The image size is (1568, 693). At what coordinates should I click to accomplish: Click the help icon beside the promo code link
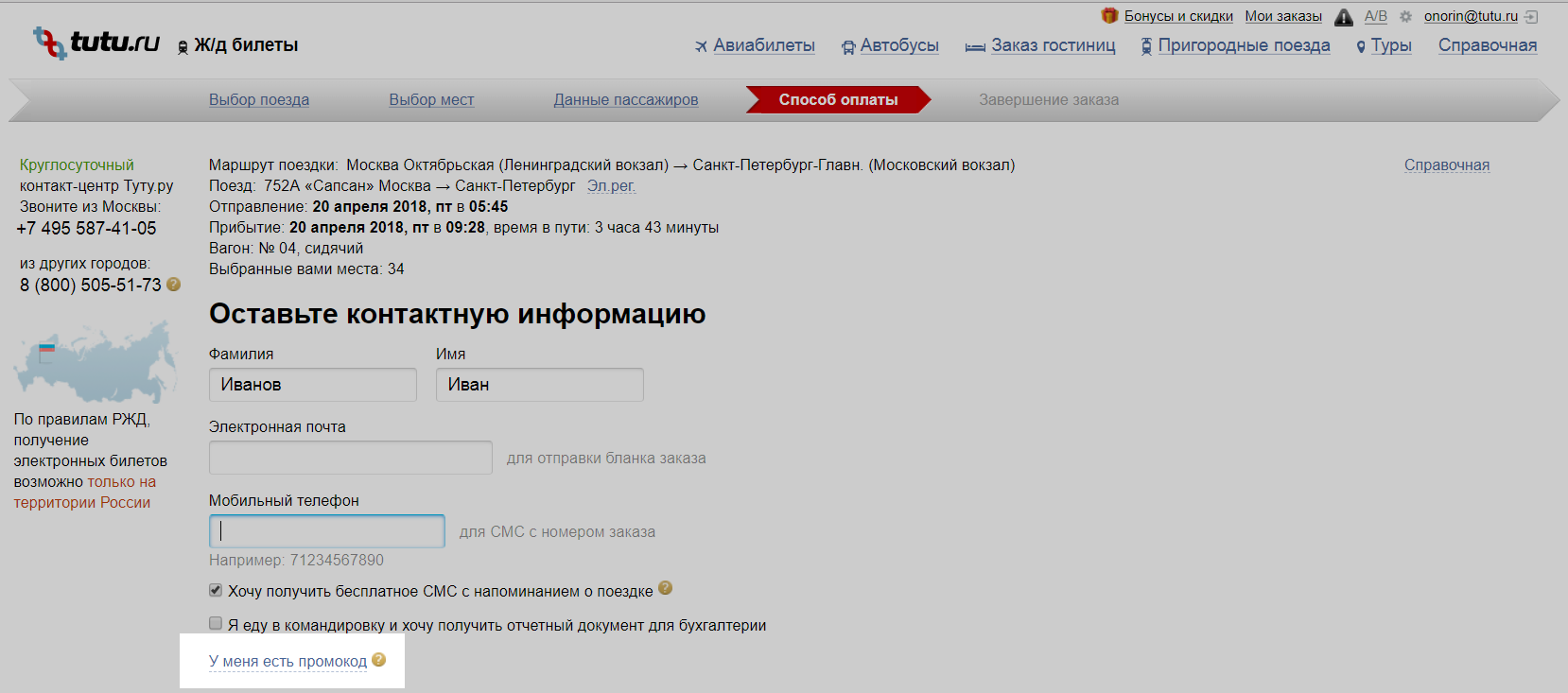[x=379, y=660]
